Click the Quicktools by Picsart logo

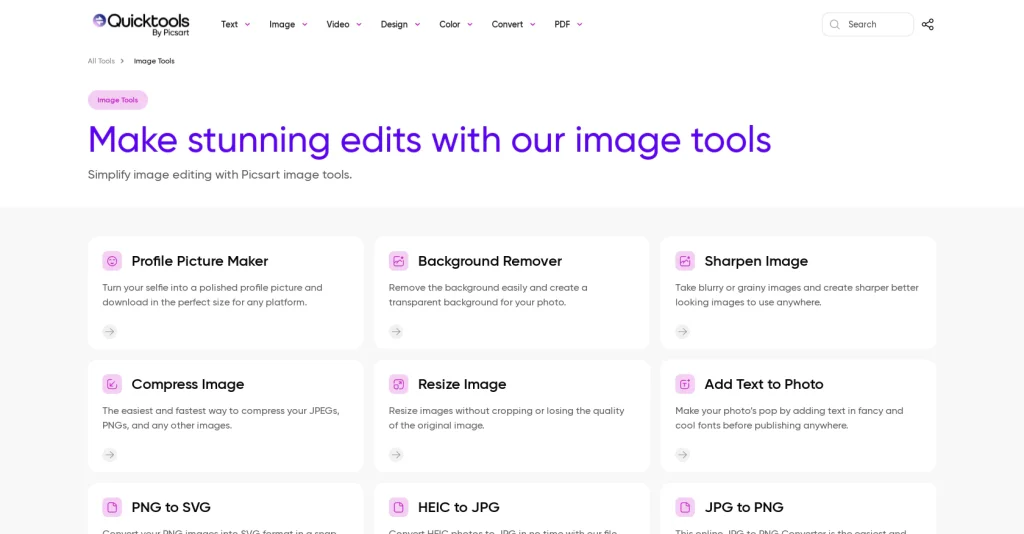pos(140,24)
